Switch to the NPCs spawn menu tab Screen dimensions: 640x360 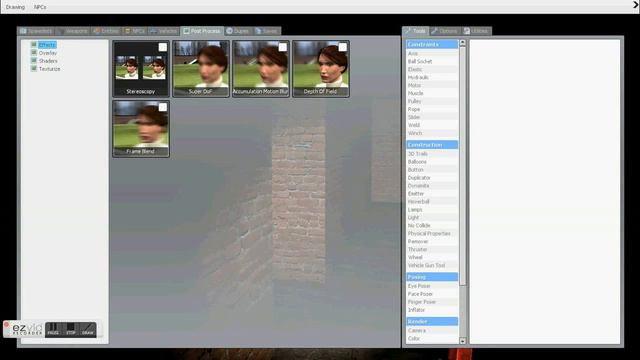click(135, 31)
